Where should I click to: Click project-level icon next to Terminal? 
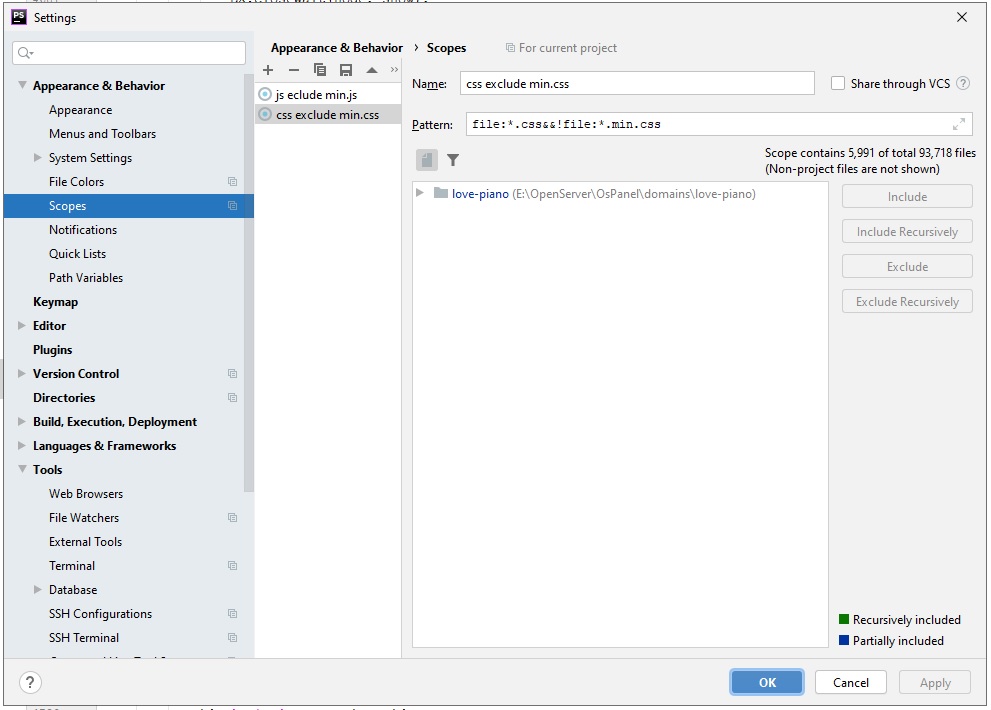(233, 566)
